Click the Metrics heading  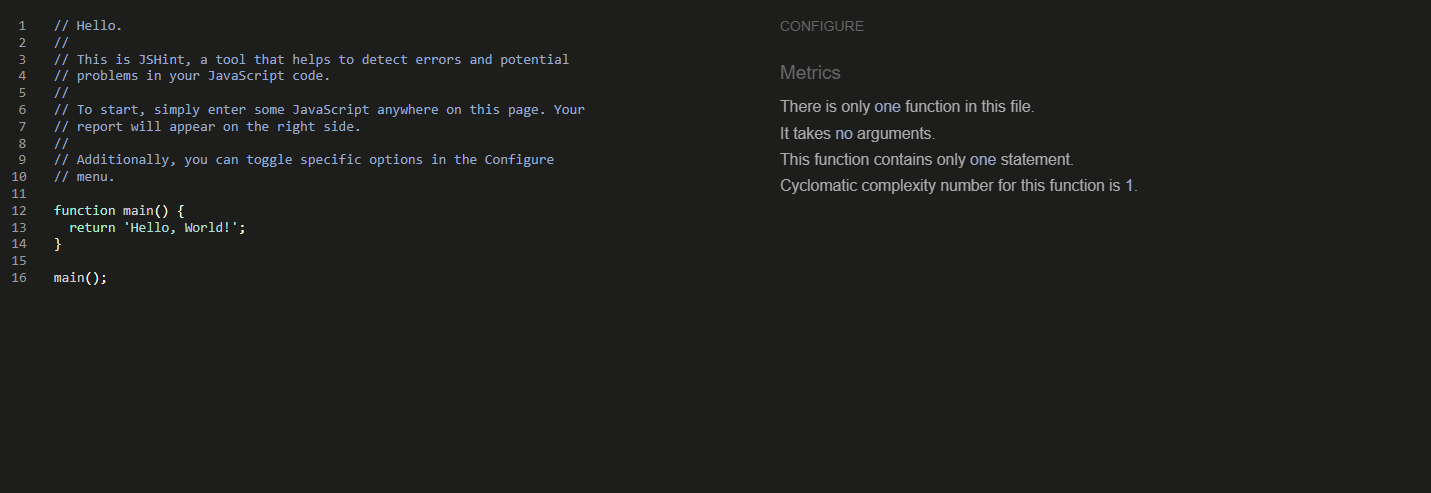[809, 73]
